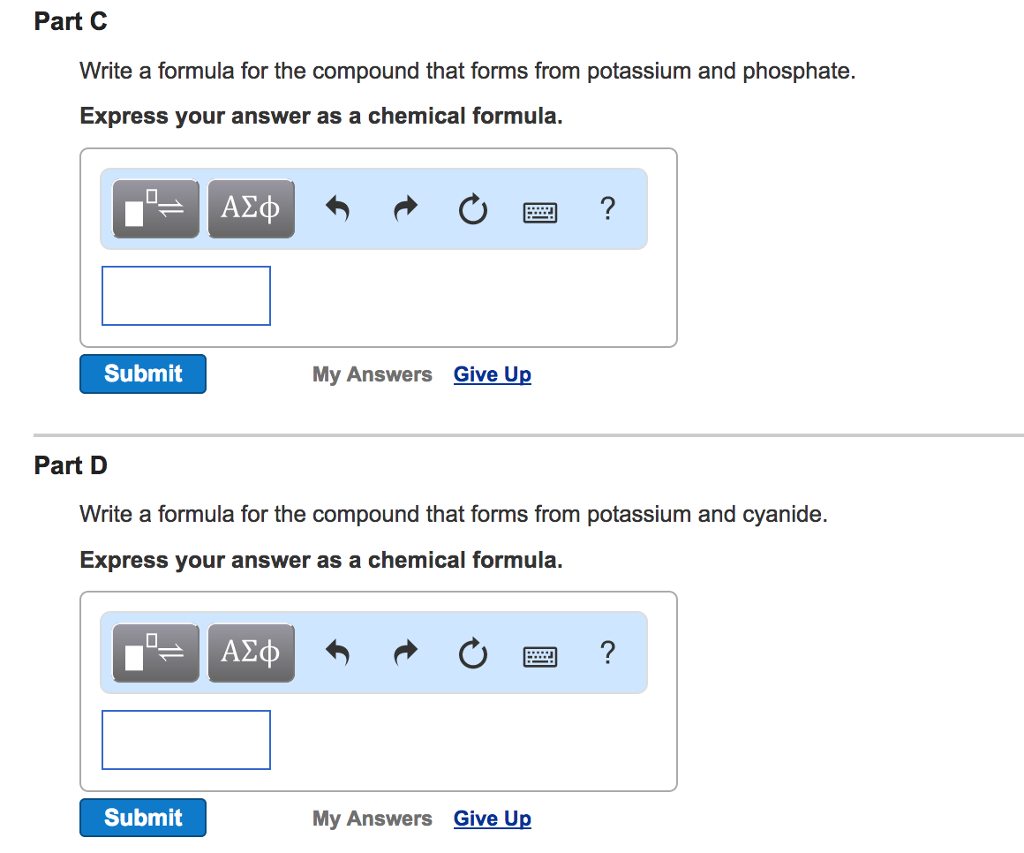Open the keyboard shortcuts icon in Part C
This screenshot has height=853, width=1024.
(539, 211)
